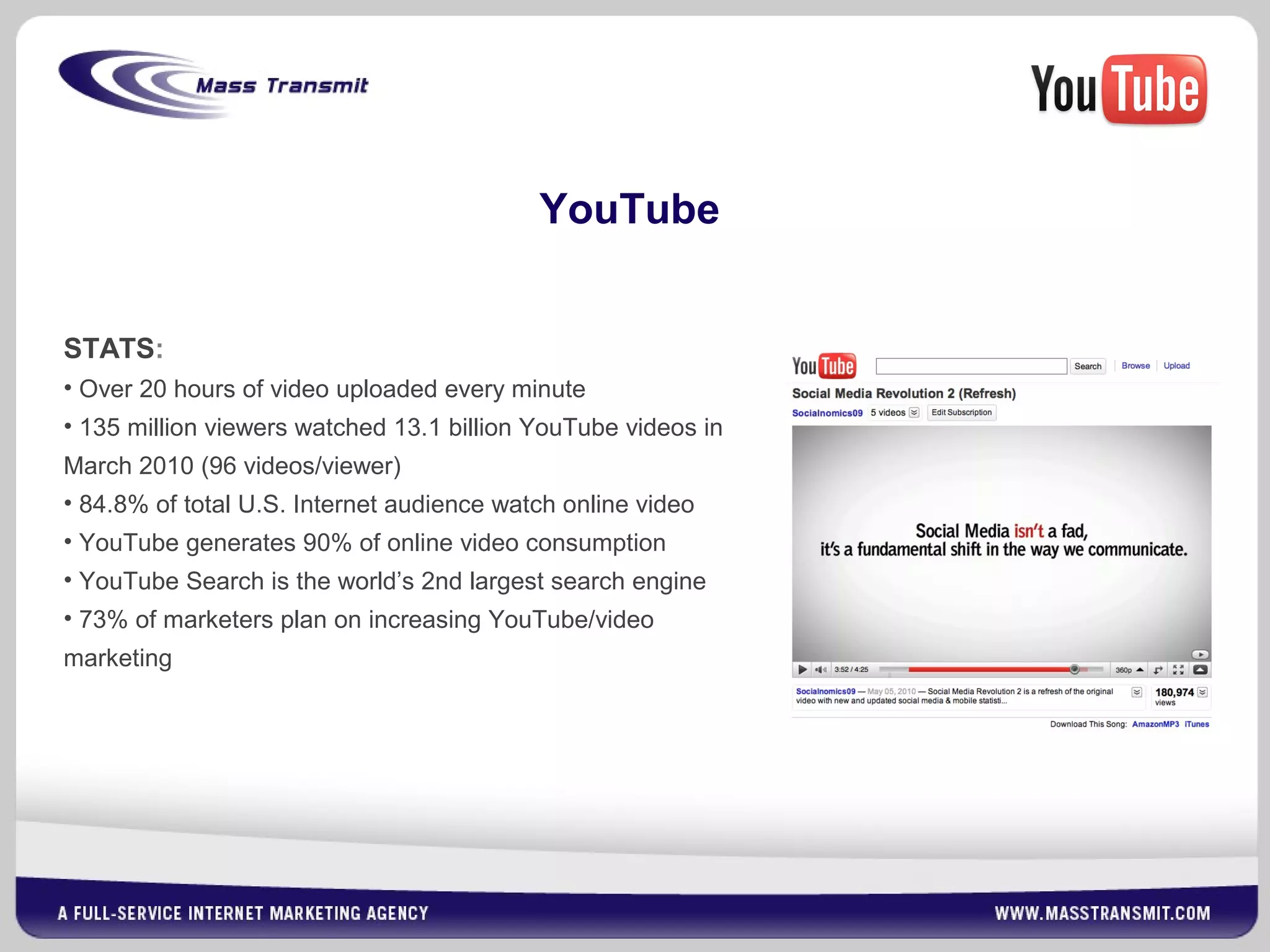Open the Upload link
The width and height of the screenshot is (1270, 952).
(x=1176, y=366)
